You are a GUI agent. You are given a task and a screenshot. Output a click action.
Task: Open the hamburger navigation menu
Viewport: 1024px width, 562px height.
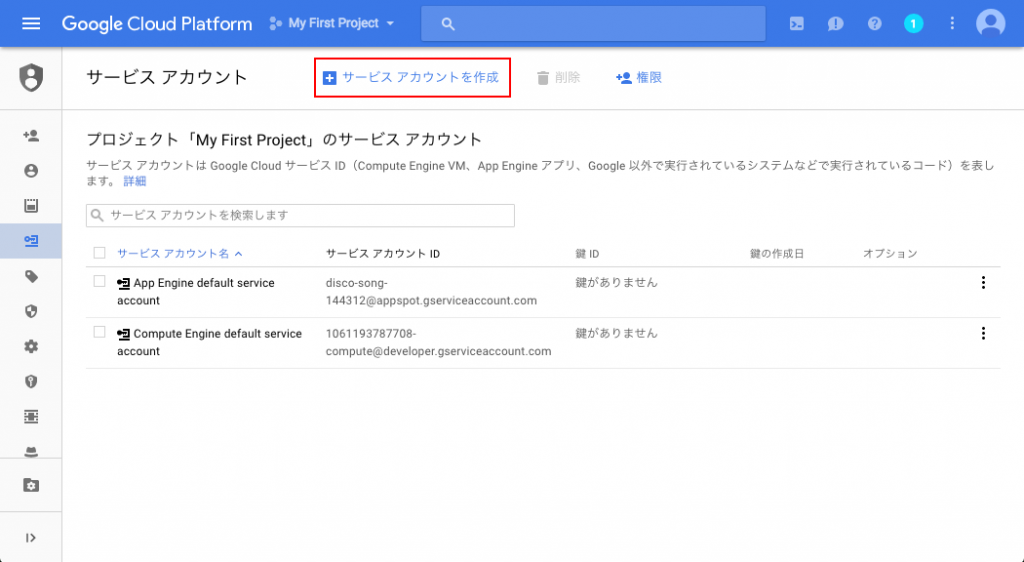coord(31,23)
